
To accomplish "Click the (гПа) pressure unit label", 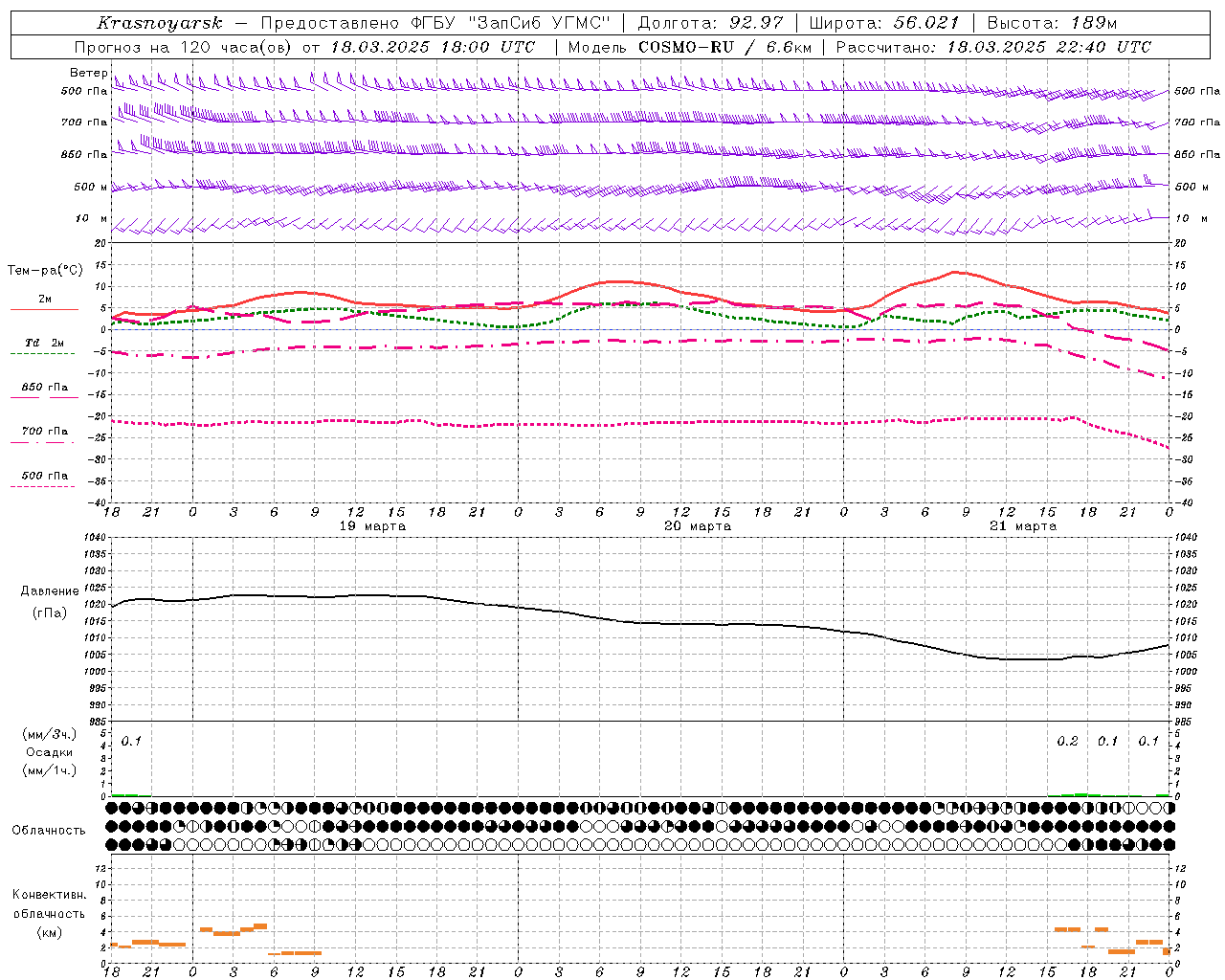I will 50,613.
